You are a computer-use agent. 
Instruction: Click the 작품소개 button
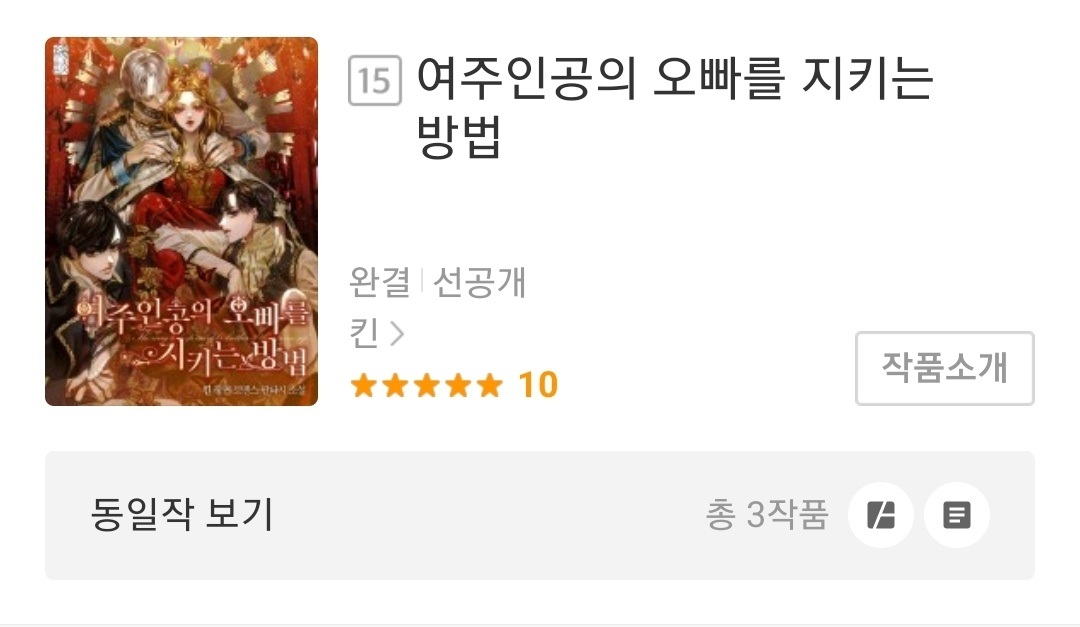(x=944, y=368)
